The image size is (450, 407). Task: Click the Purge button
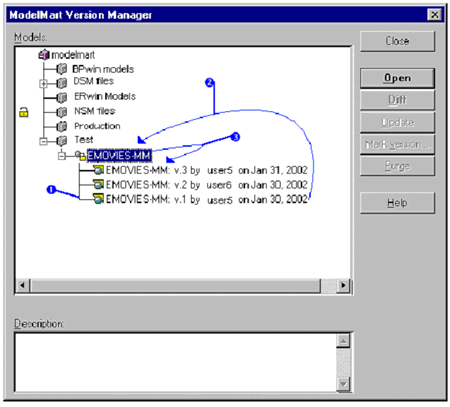pos(397,166)
